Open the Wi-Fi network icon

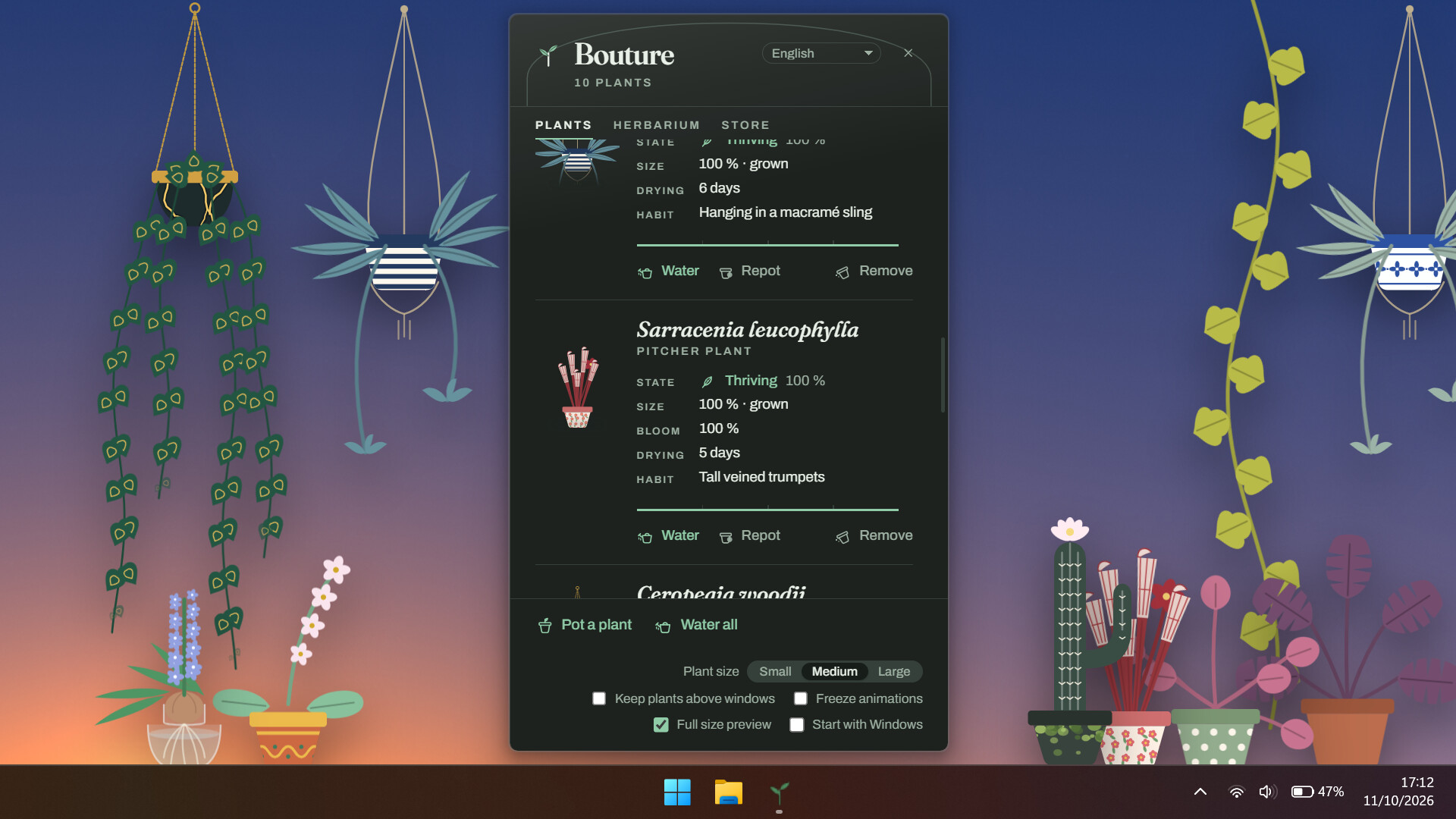(x=1236, y=792)
